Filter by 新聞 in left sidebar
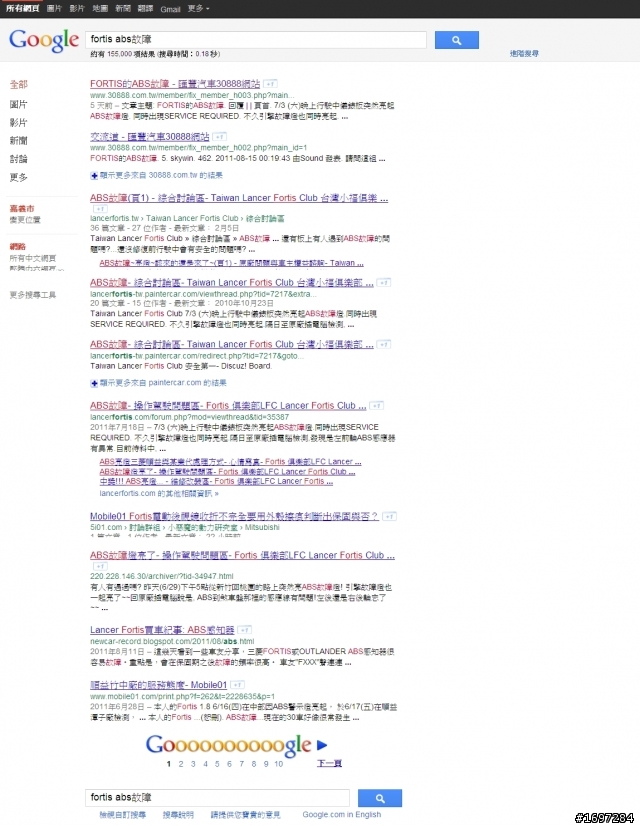Image resolution: width=640 pixels, height=826 pixels. 18,141
